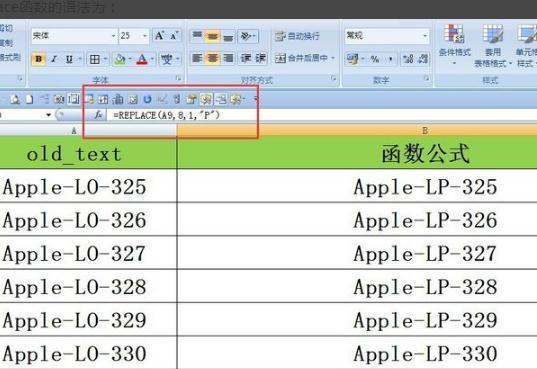The image size is (537, 369).
Task: Click the text orientation icon
Action: (x=246, y=36)
